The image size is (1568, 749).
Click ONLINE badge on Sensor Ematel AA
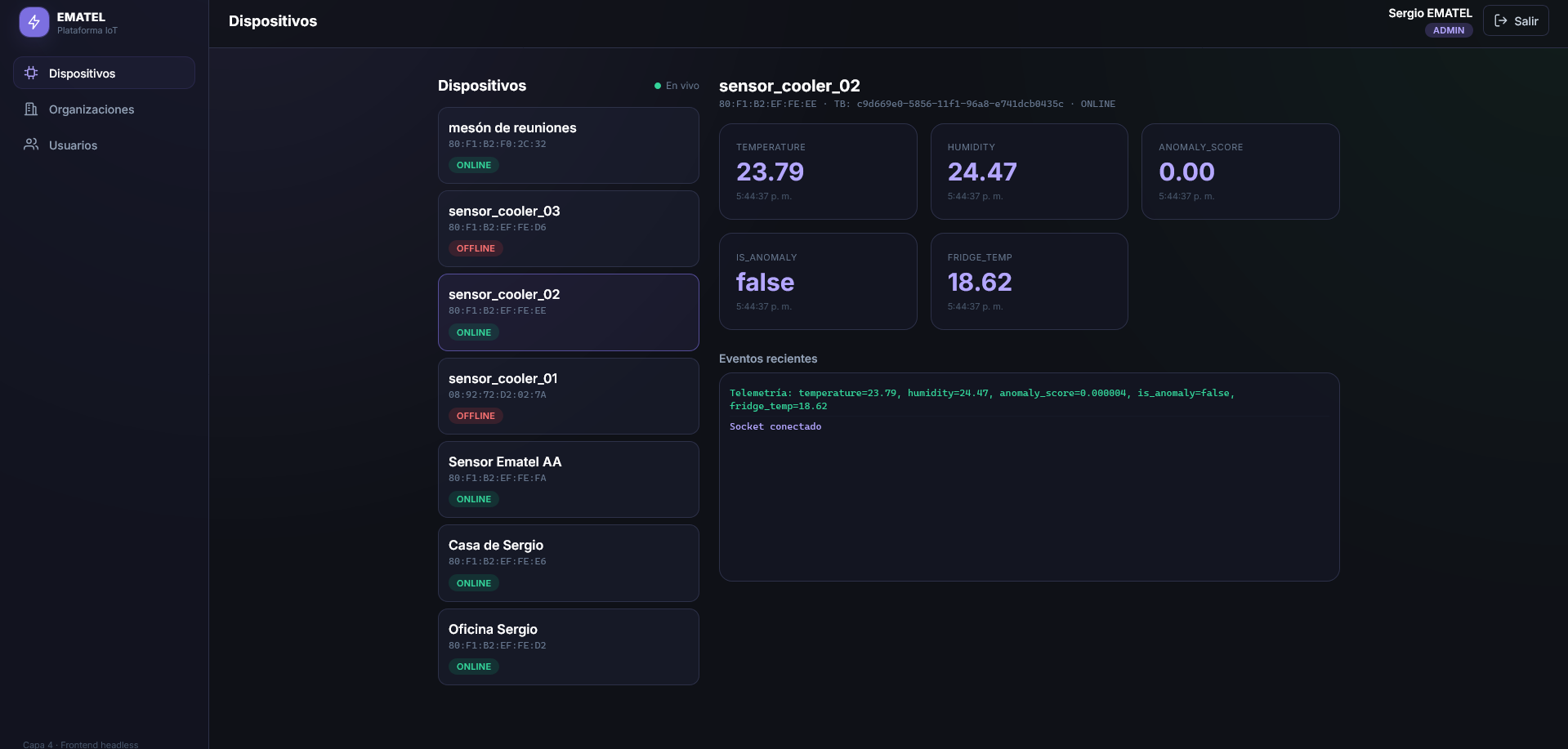click(474, 499)
